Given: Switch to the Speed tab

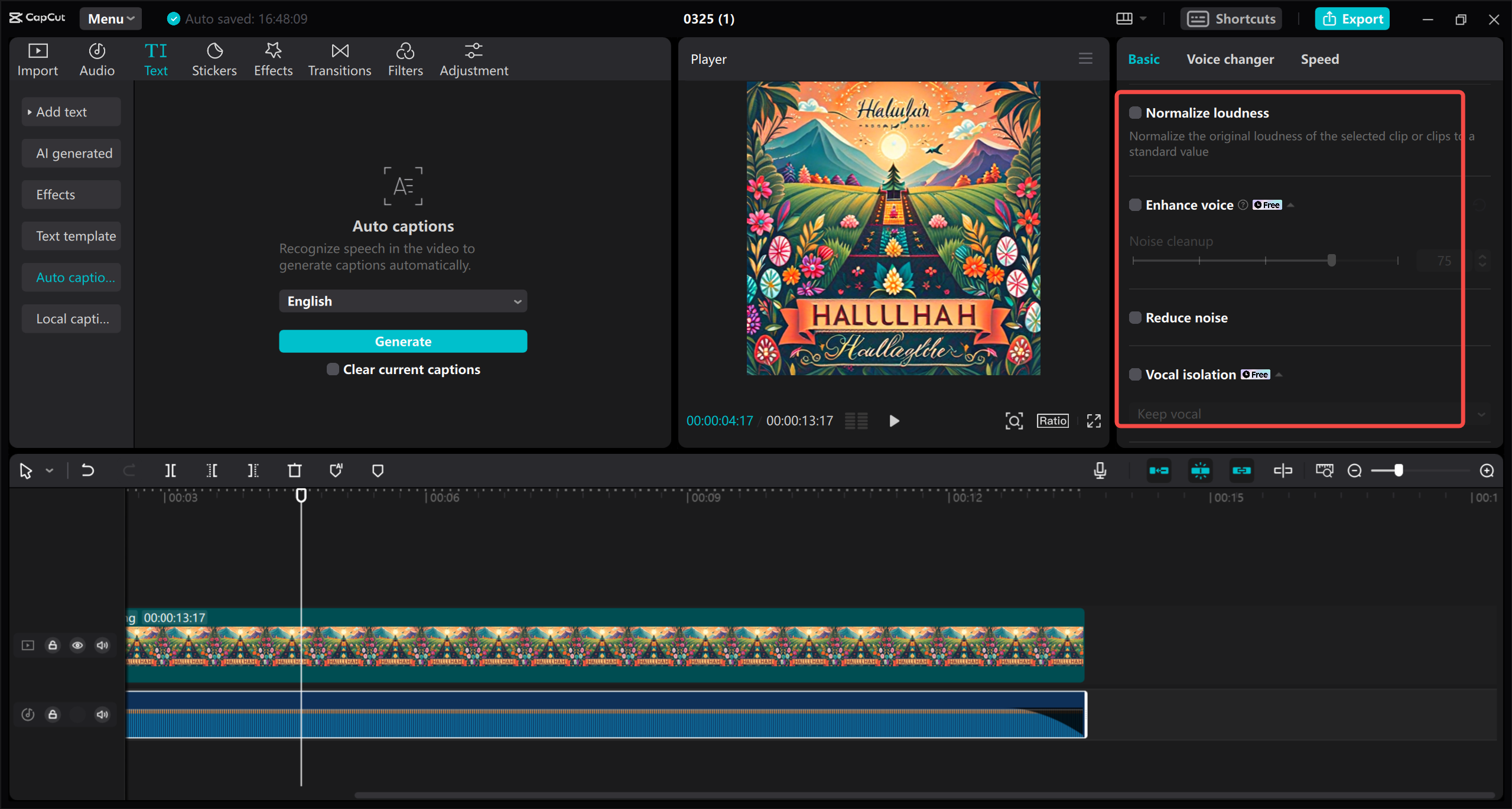Looking at the screenshot, I should pos(1320,59).
